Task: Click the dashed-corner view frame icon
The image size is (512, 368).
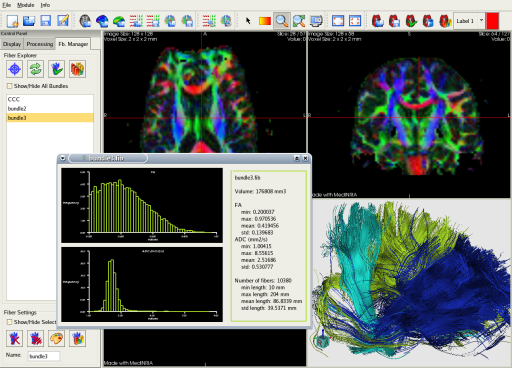Action: tap(355, 21)
